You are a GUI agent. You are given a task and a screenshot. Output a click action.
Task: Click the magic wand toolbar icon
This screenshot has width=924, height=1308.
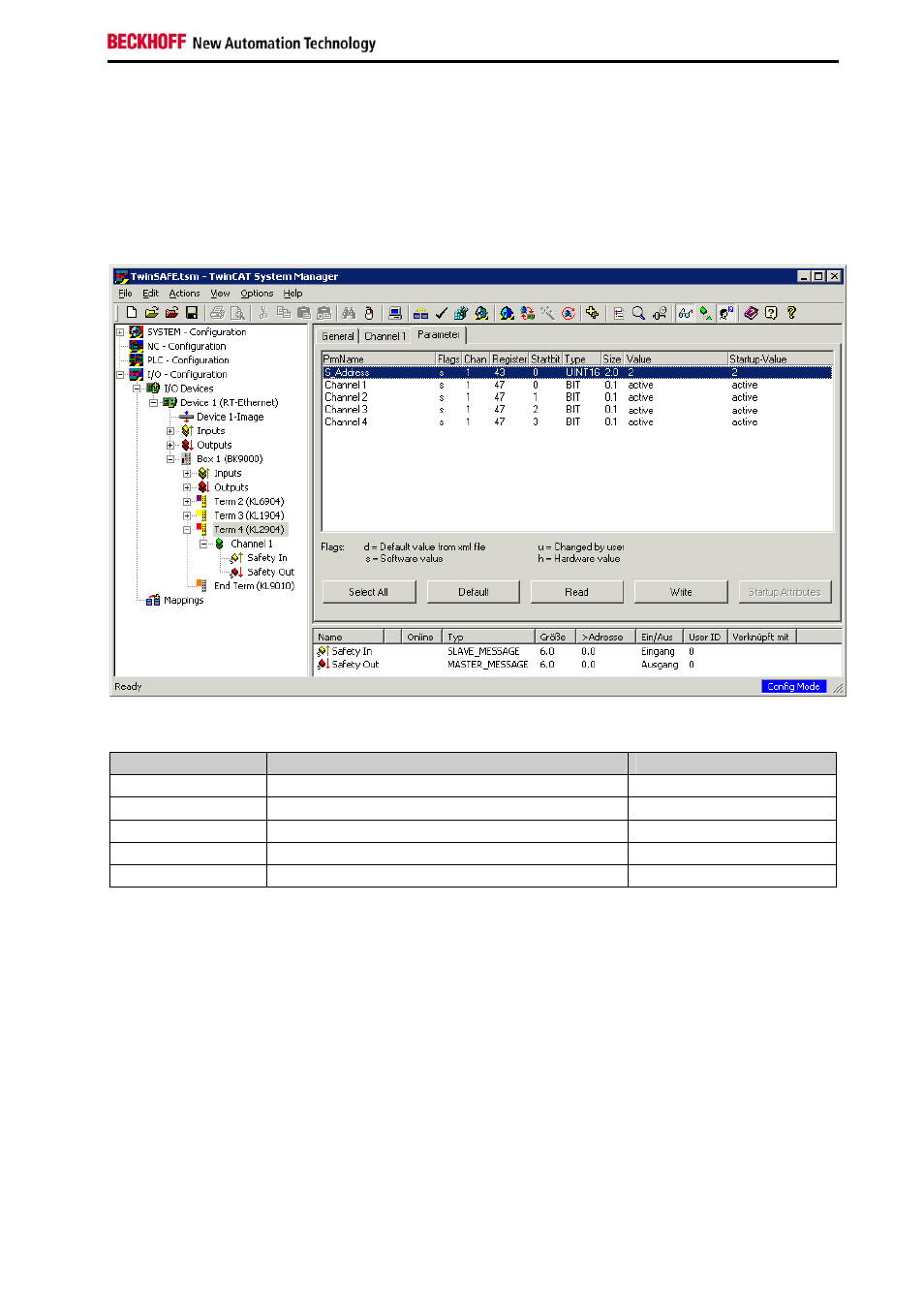[547, 313]
